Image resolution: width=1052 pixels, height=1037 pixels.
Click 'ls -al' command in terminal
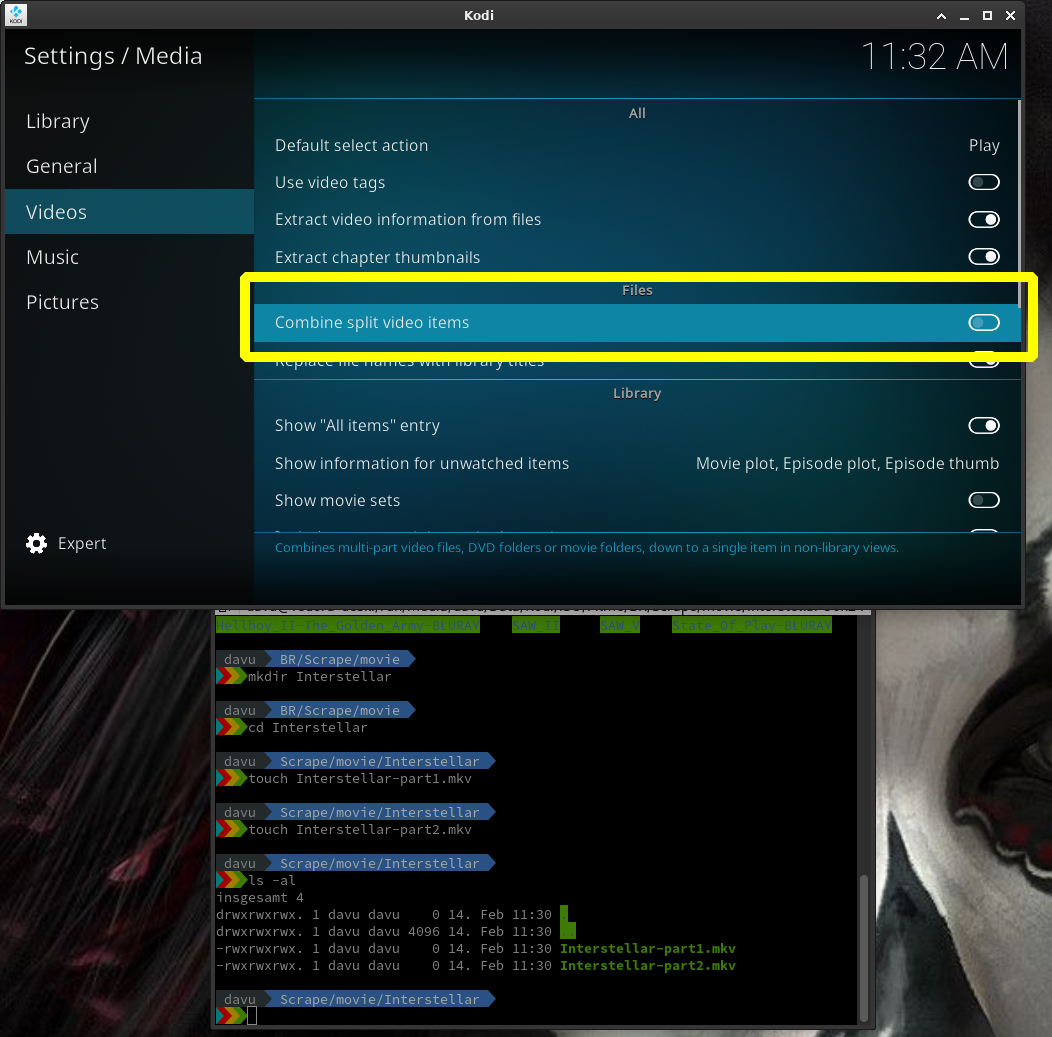point(272,881)
